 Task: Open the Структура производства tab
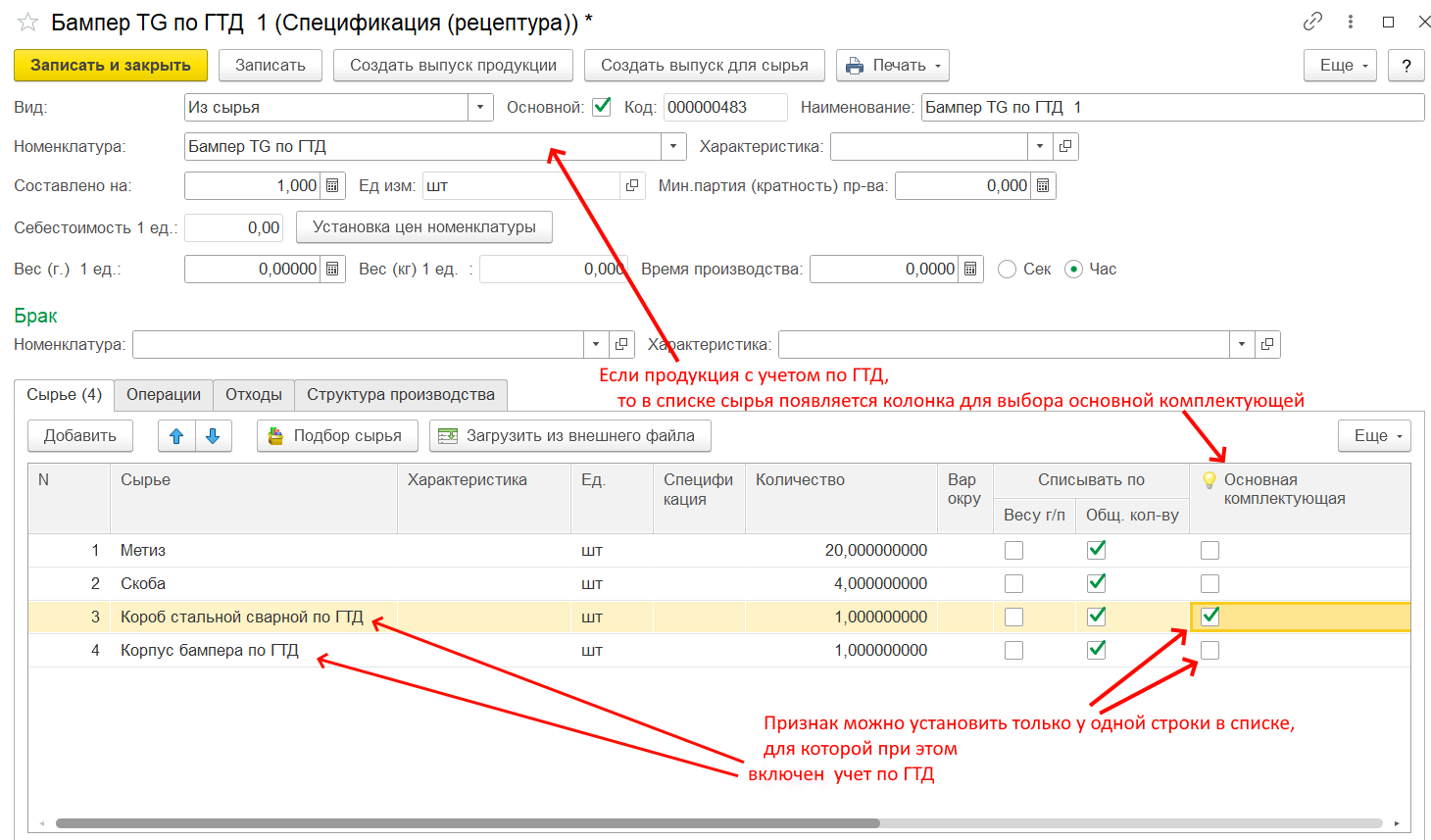[400, 395]
